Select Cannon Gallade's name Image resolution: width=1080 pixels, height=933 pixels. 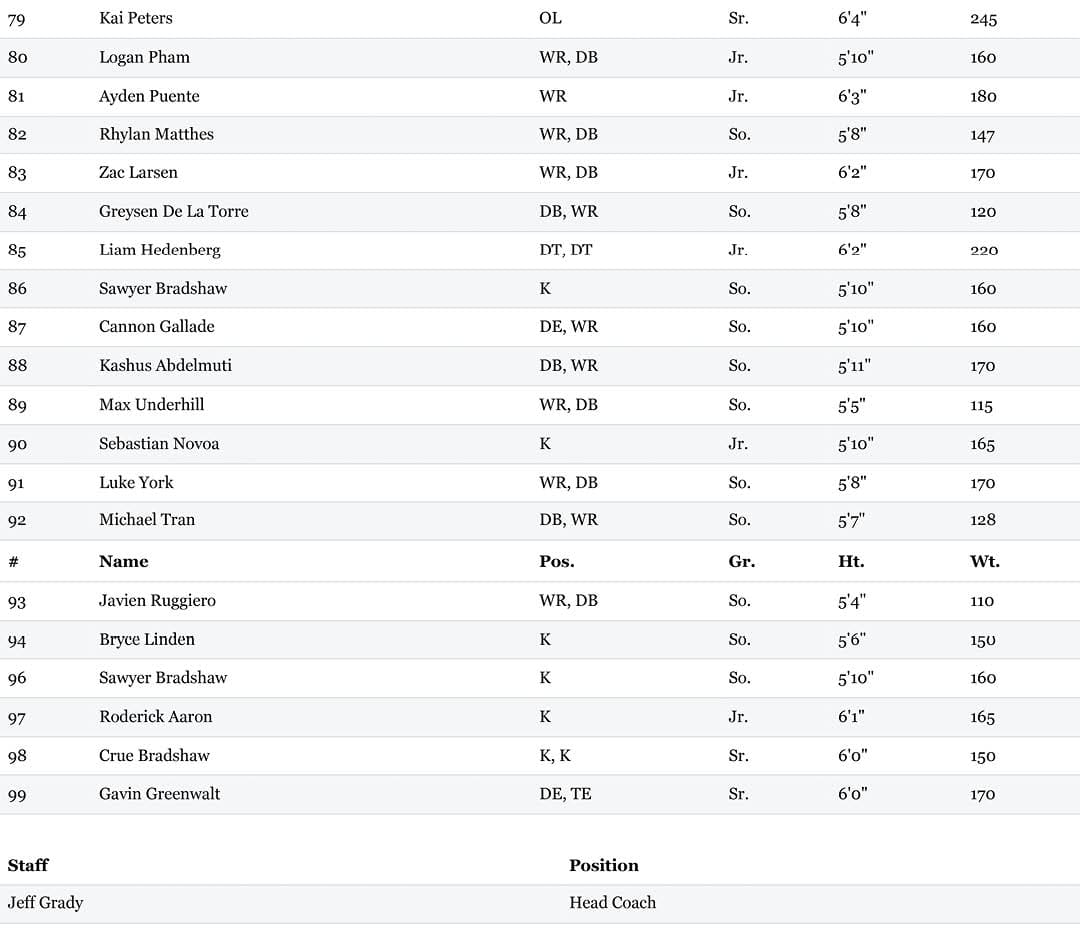pyautogui.click(x=156, y=326)
